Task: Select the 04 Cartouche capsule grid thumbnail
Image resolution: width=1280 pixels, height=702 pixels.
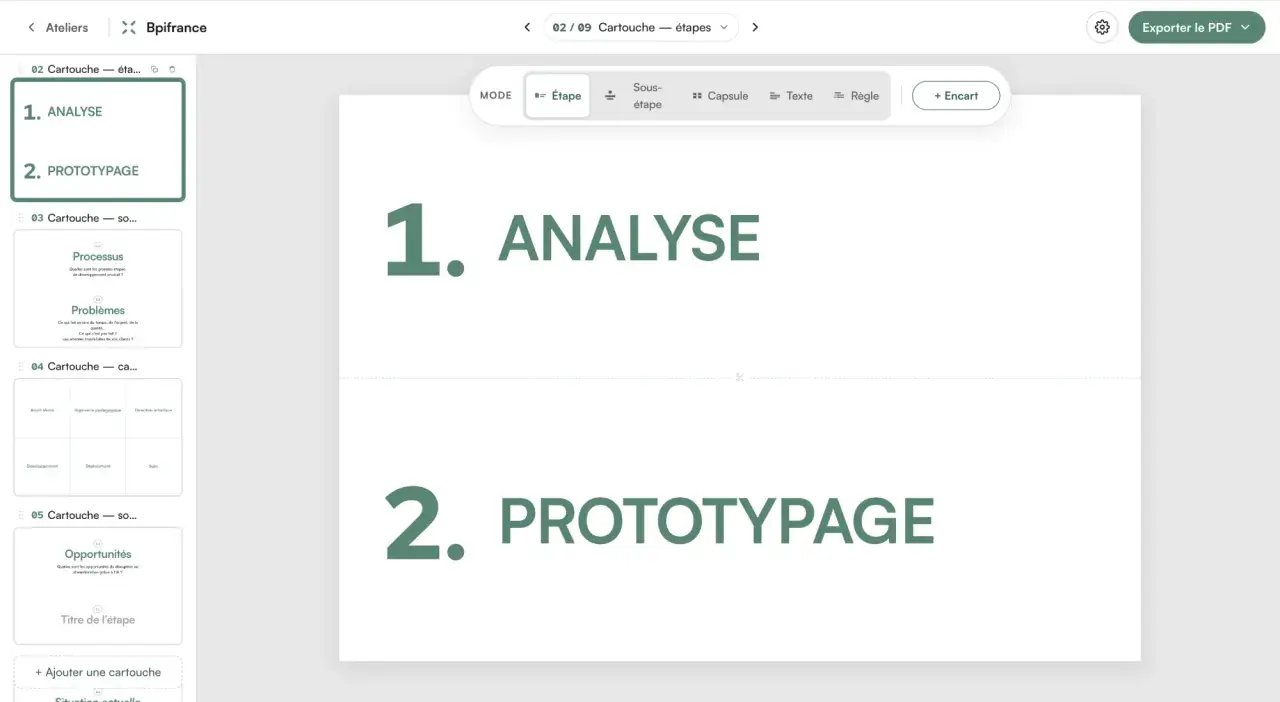Action: pyautogui.click(x=98, y=437)
